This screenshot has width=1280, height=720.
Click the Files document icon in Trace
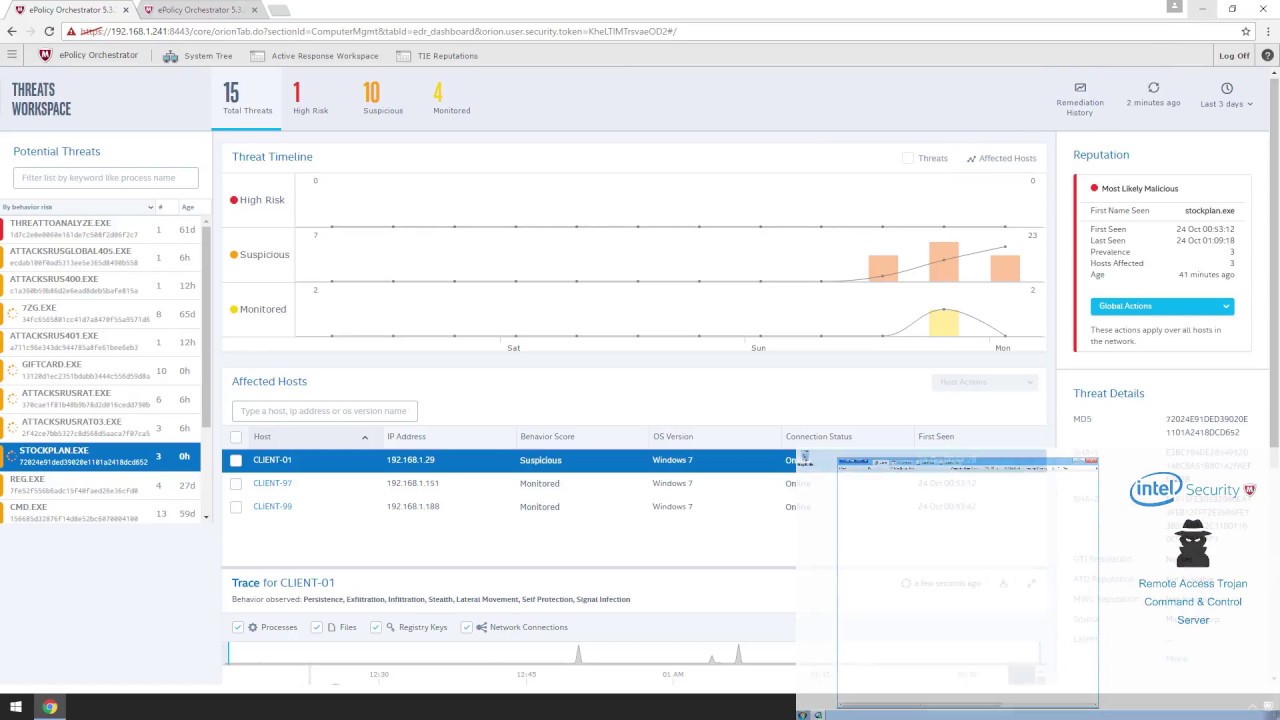[x=331, y=627]
